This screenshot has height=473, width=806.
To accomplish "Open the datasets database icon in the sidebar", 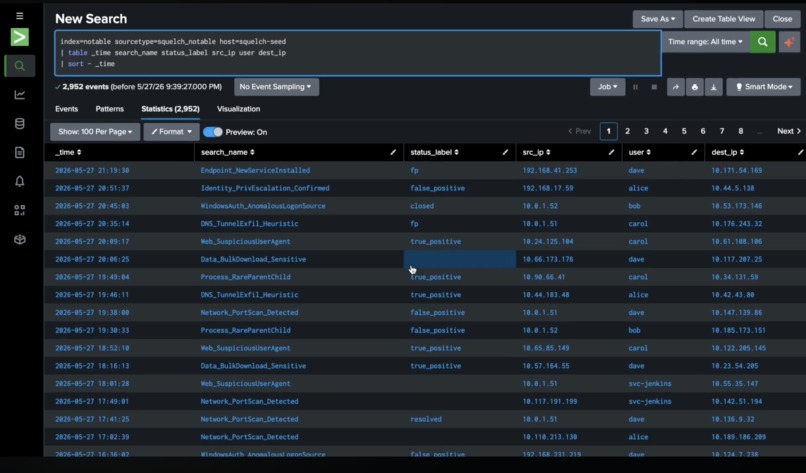I will pos(20,123).
